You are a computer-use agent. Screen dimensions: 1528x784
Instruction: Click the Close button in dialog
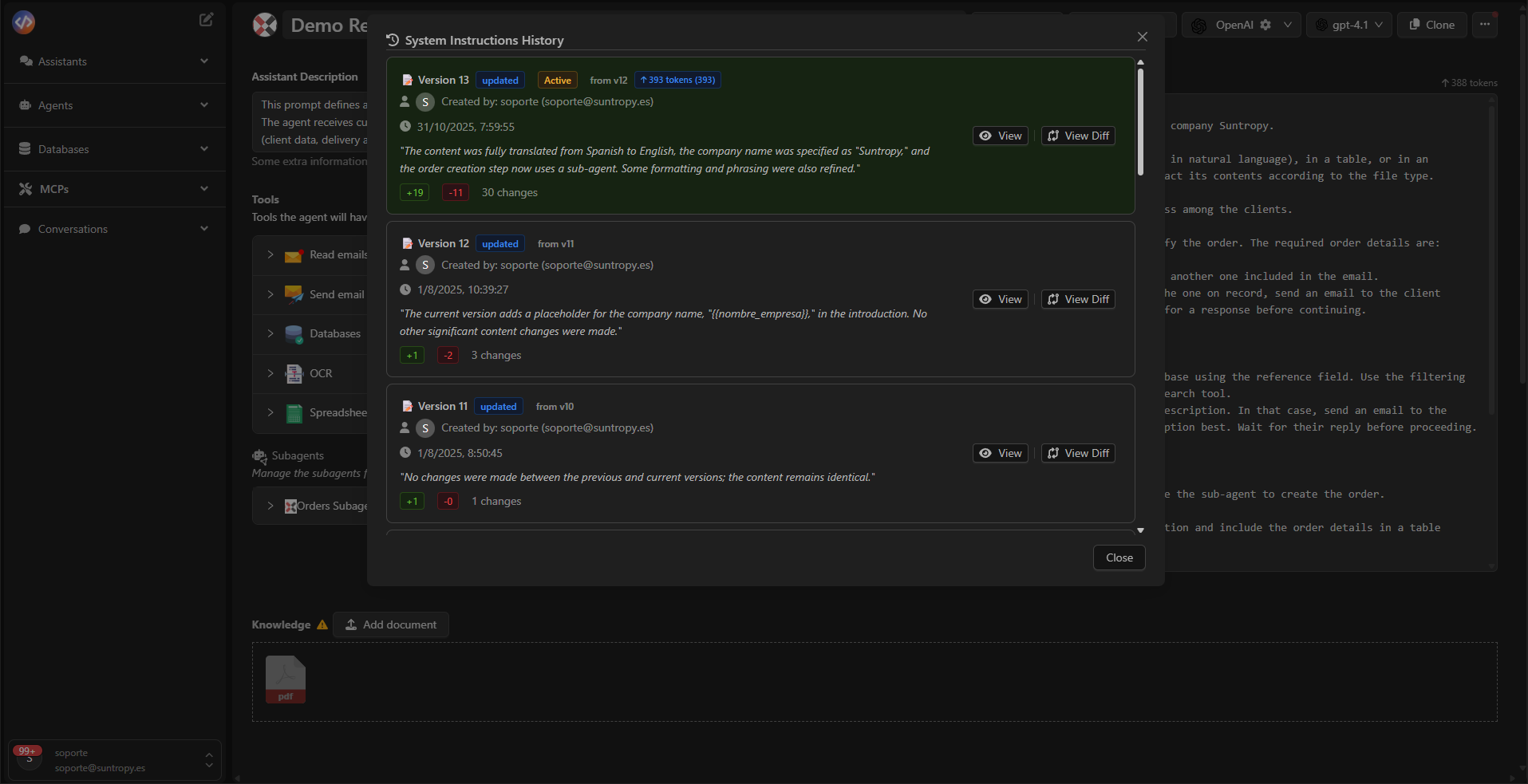(x=1119, y=557)
